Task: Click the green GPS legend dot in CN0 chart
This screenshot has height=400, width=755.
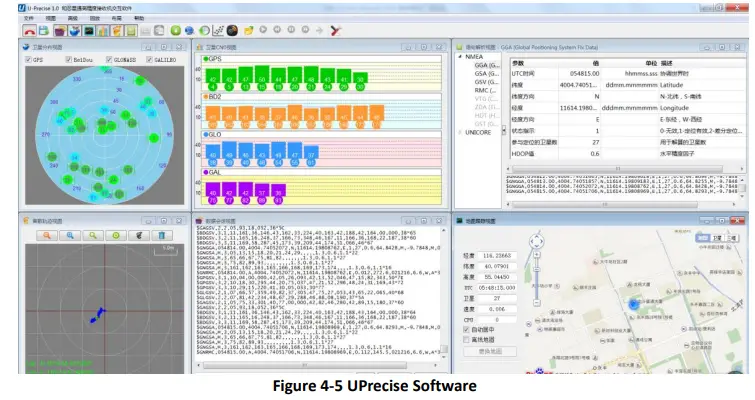Action: [206, 59]
